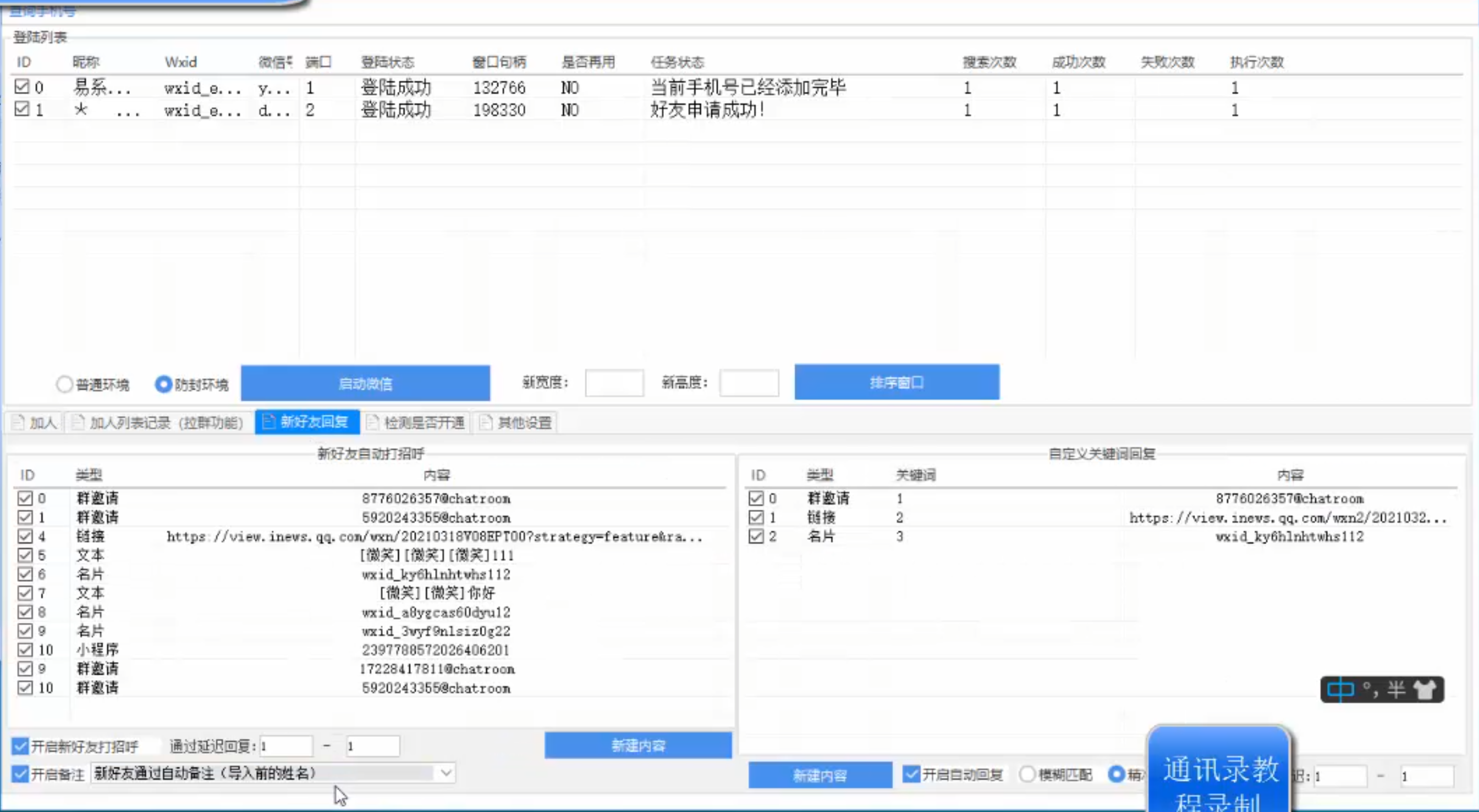Click 任务状态 column header

point(677,62)
